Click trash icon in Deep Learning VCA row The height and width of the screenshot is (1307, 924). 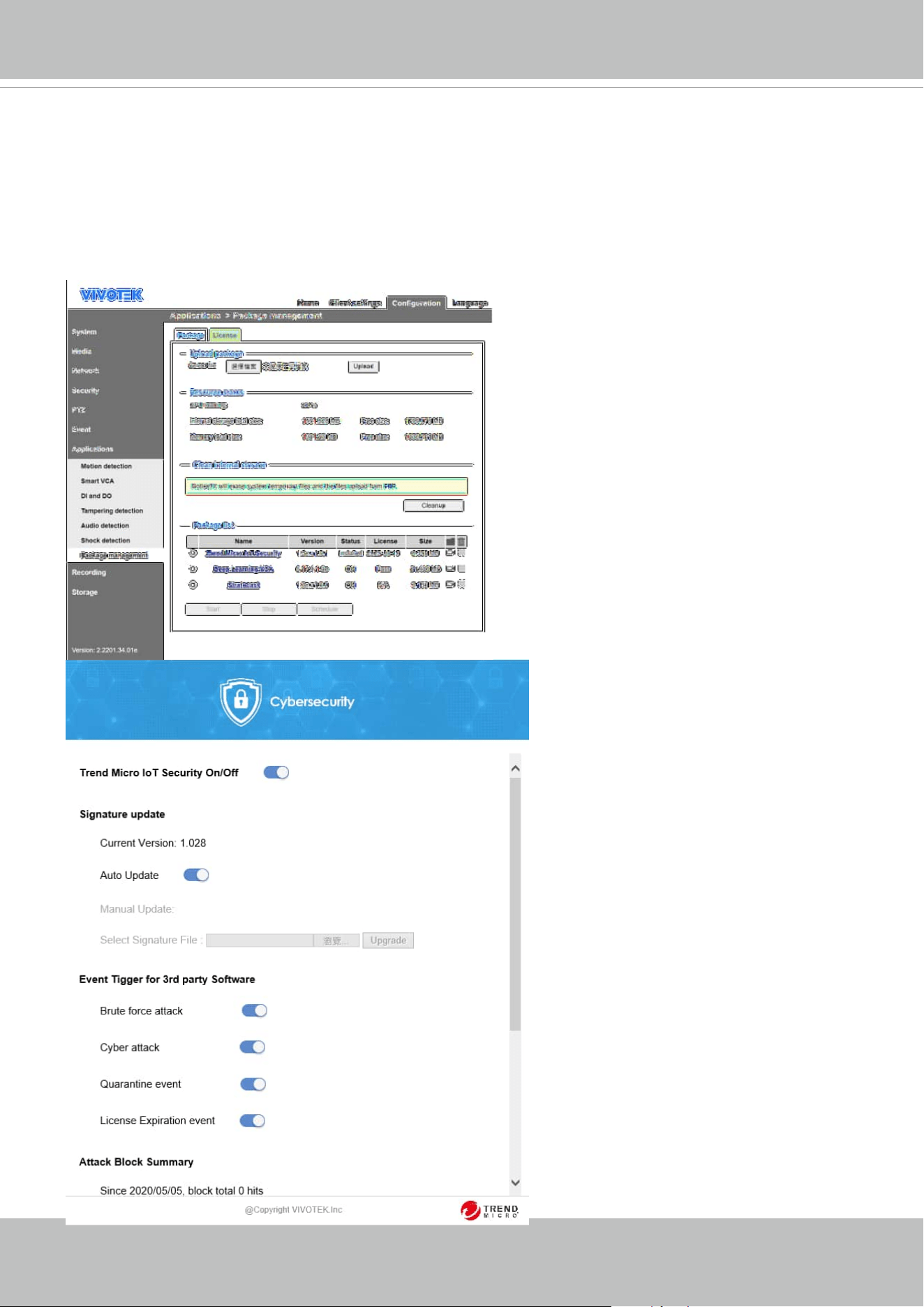click(x=461, y=568)
